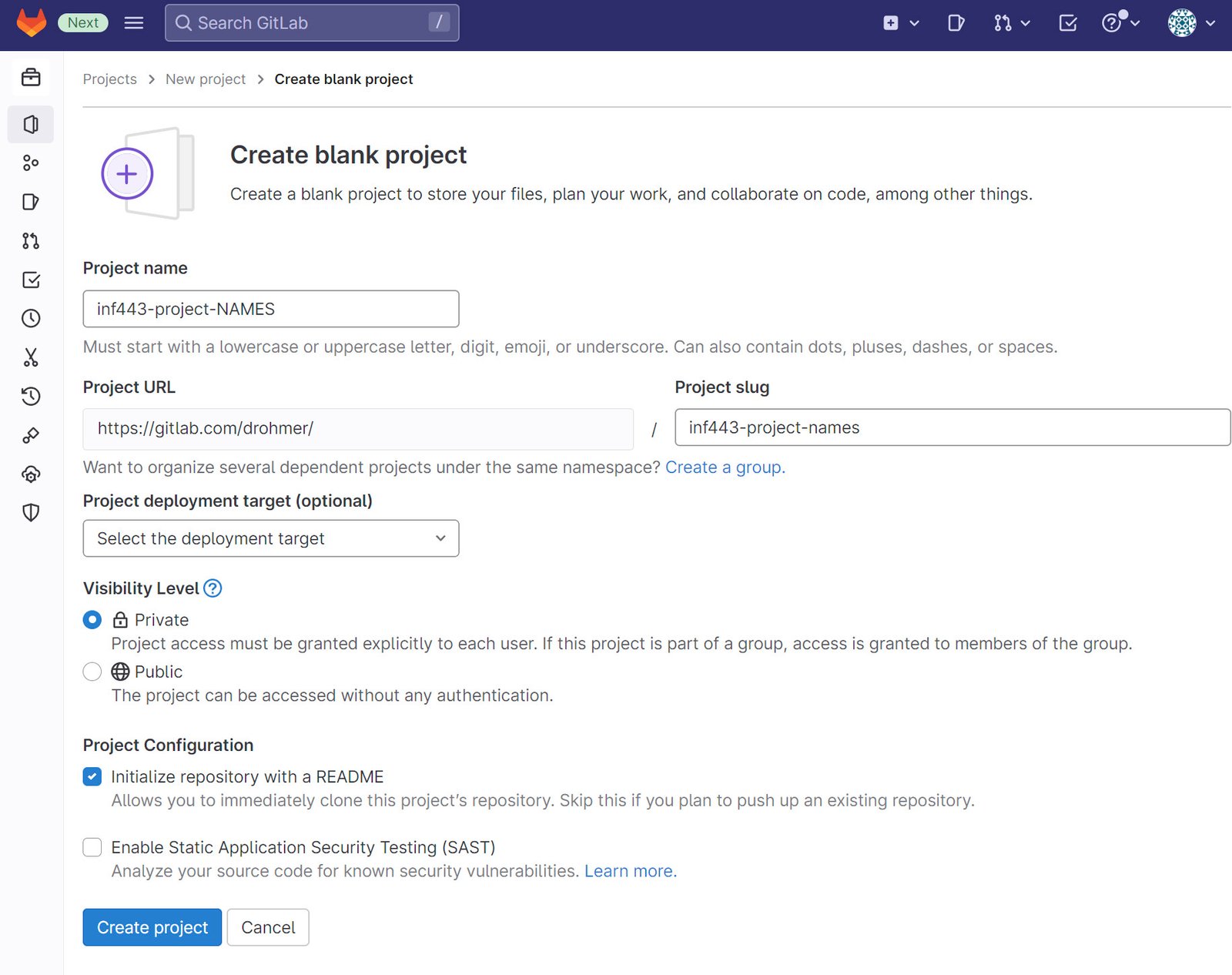
Task: Select the Groups icon in the sidebar
Action: coord(31,162)
